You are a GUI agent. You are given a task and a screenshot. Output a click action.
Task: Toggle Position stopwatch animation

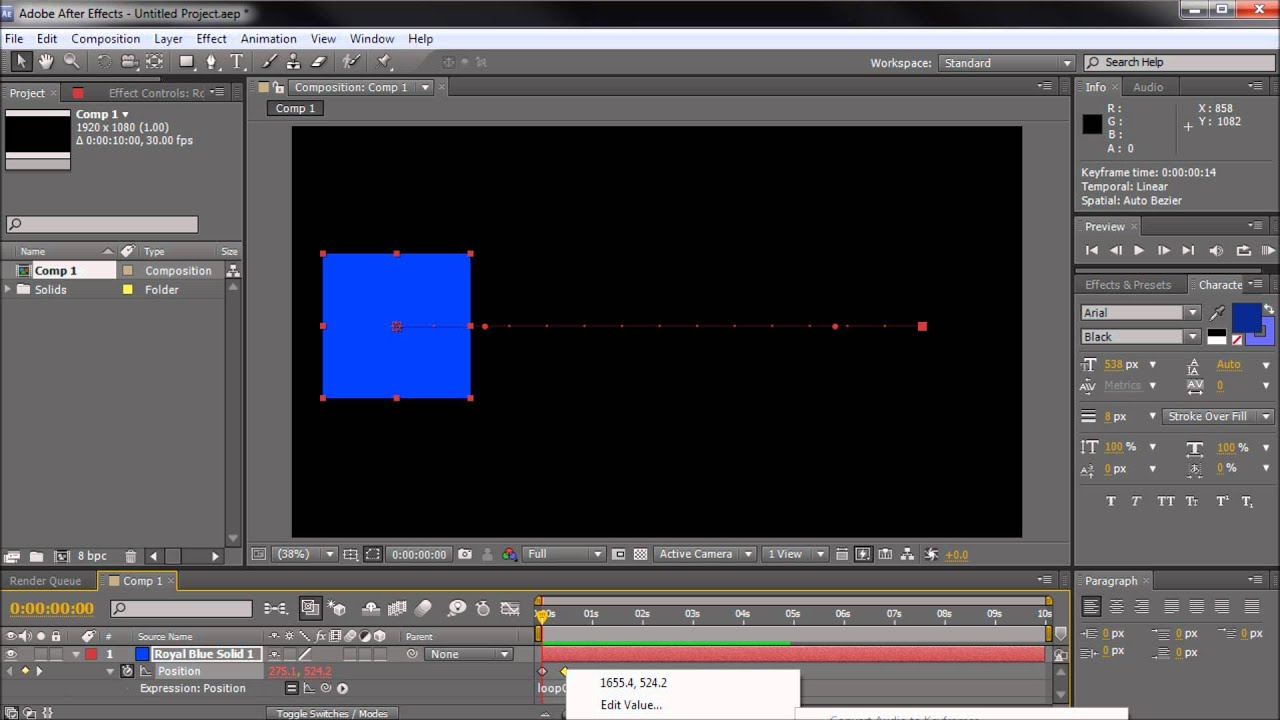tap(127, 671)
